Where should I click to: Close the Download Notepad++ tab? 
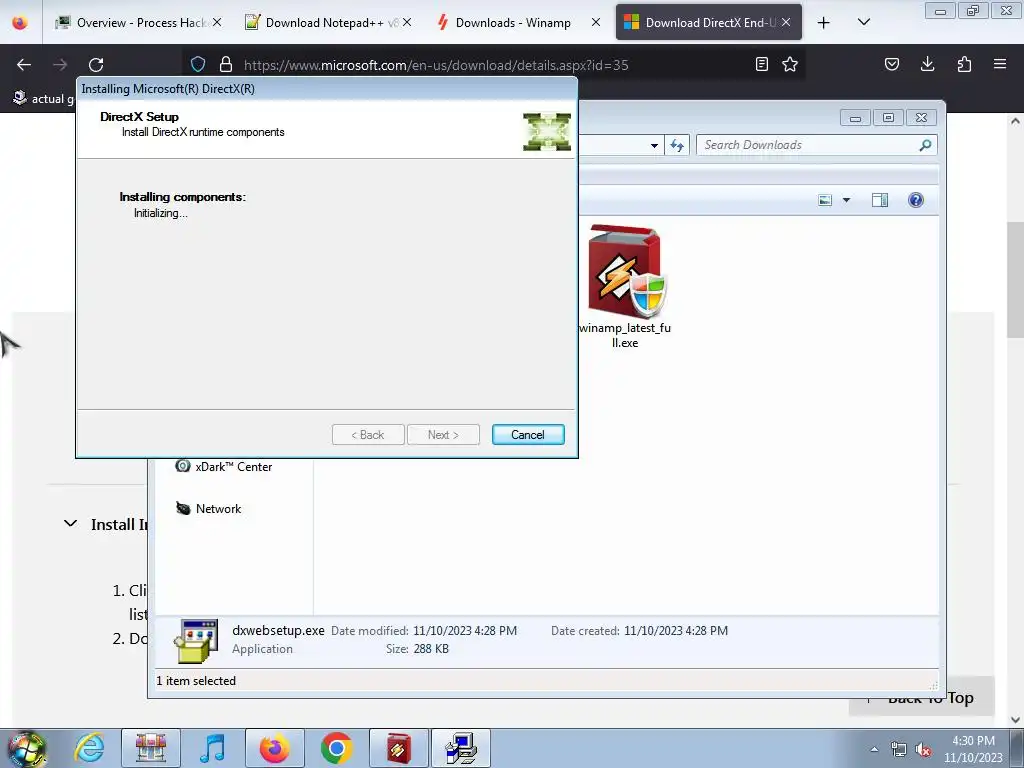407,23
